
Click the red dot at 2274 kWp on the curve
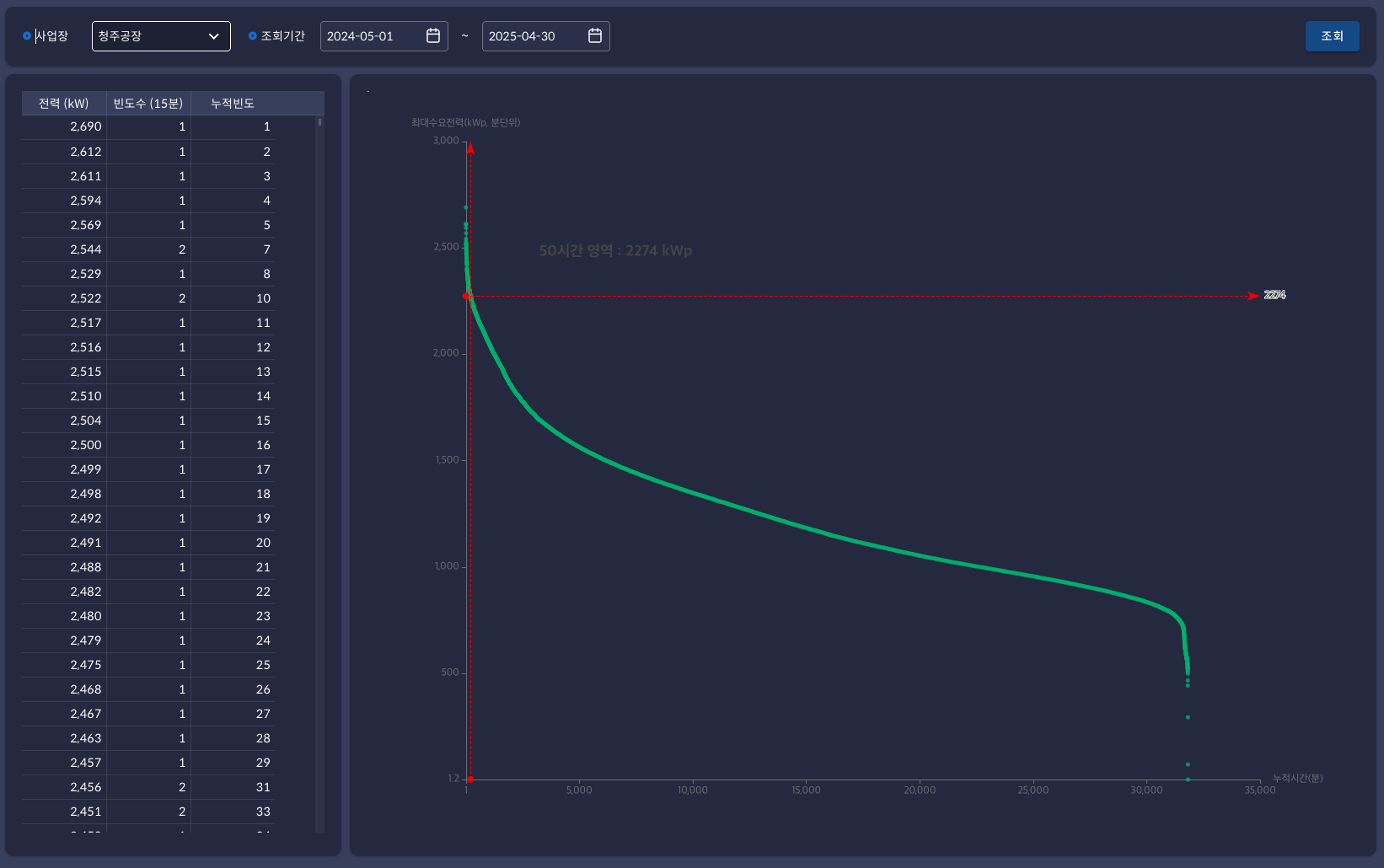pos(466,296)
